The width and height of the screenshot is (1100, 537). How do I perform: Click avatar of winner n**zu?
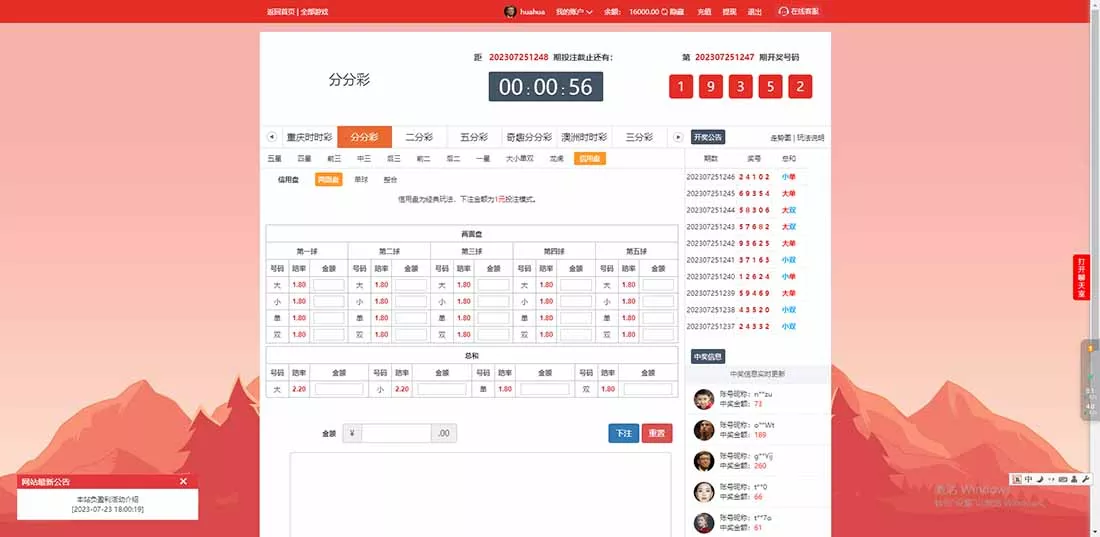[703, 398]
